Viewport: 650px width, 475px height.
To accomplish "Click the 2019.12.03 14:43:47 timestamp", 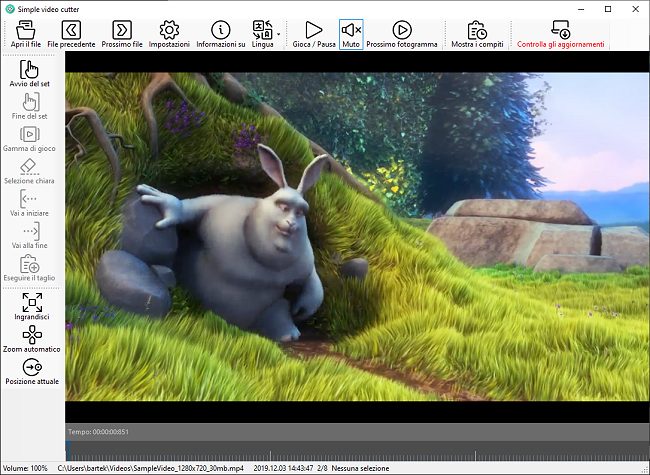I will tap(283, 468).
